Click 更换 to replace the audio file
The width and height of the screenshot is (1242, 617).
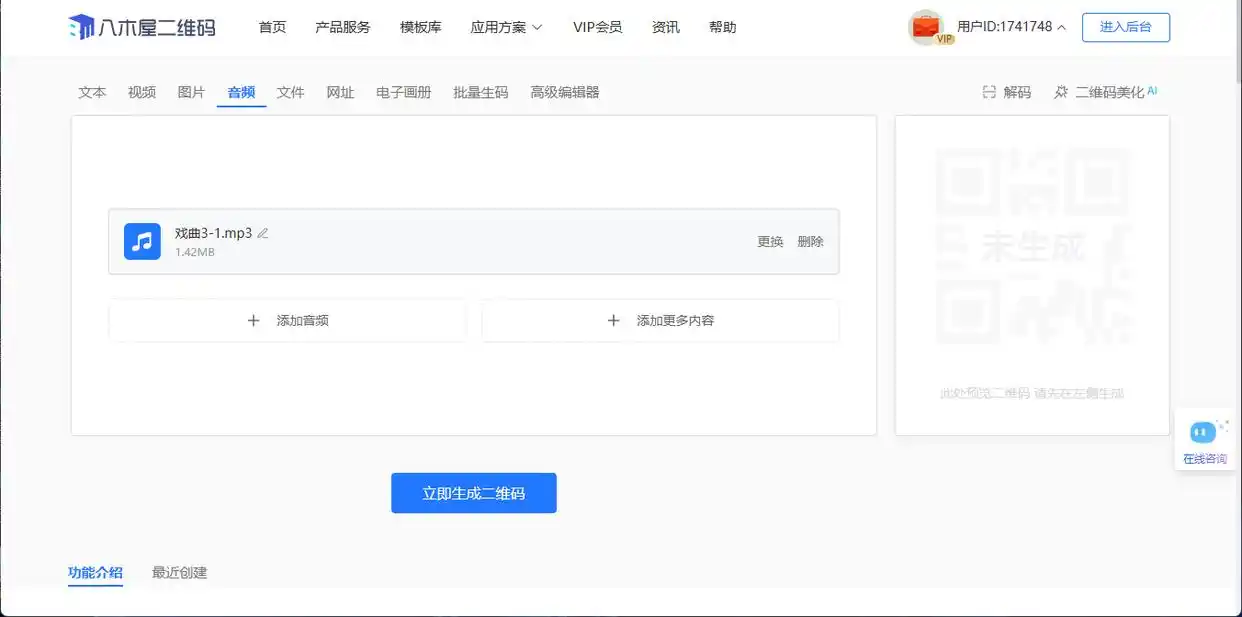pyautogui.click(x=770, y=242)
